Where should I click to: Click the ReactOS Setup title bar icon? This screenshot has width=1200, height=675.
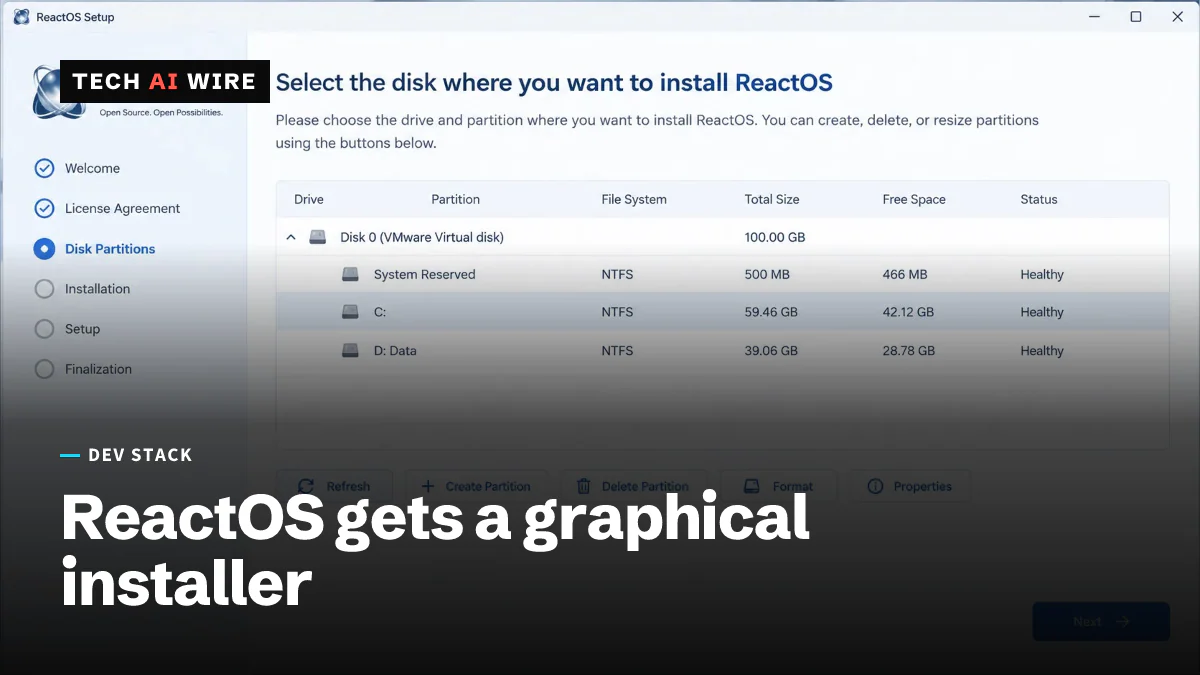click(x=21, y=17)
